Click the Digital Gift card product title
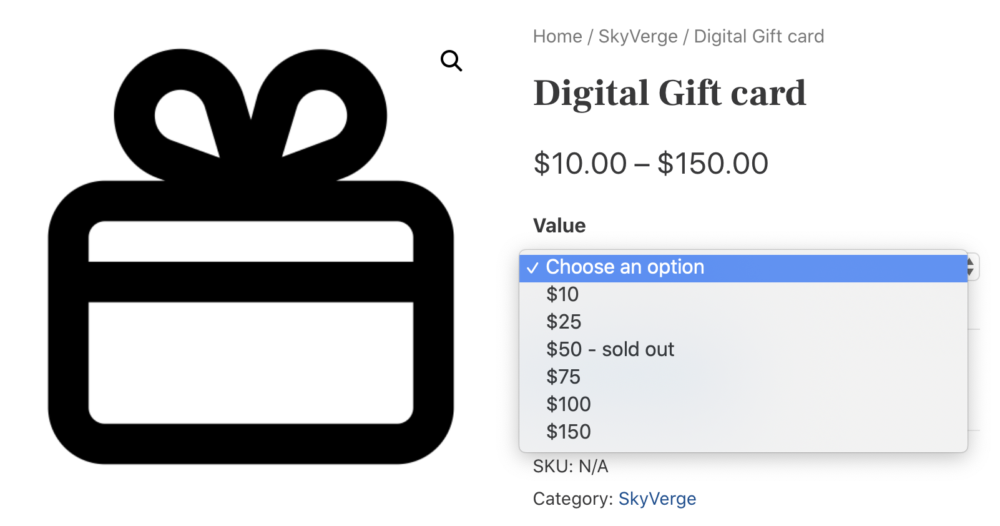 [x=670, y=94]
